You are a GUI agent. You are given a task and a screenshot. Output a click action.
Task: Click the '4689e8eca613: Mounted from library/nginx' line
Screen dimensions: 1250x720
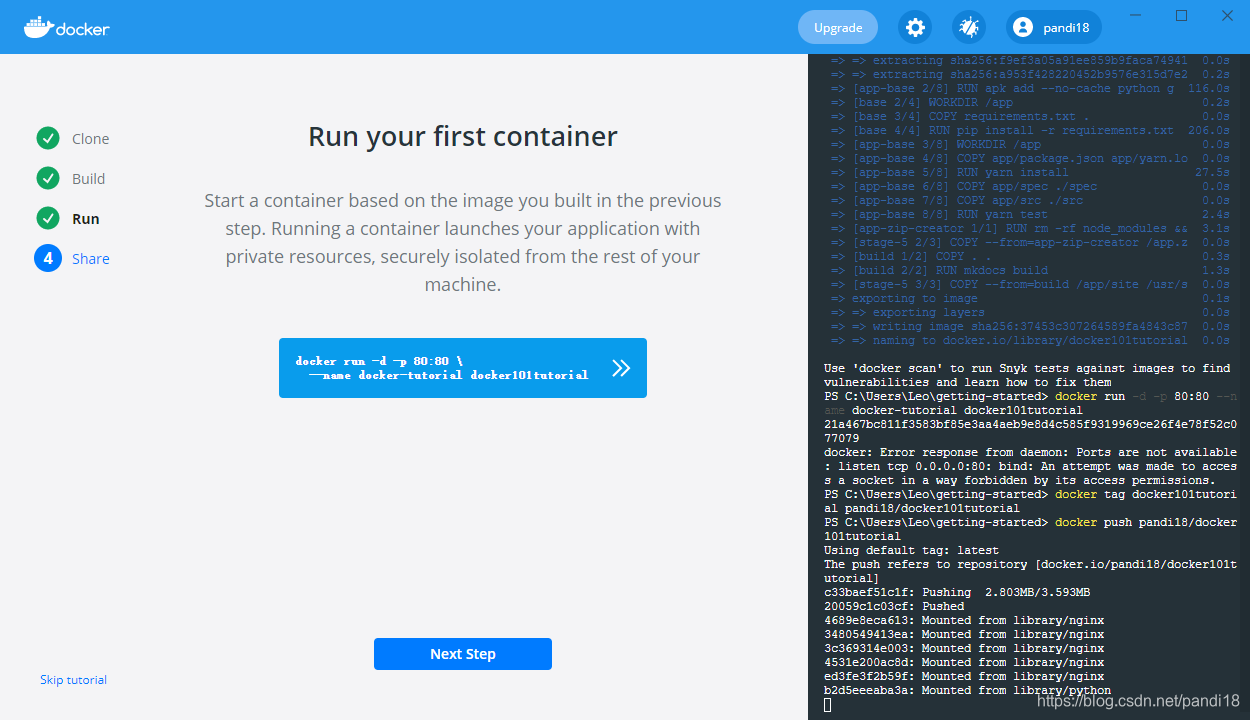tap(964, 620)
